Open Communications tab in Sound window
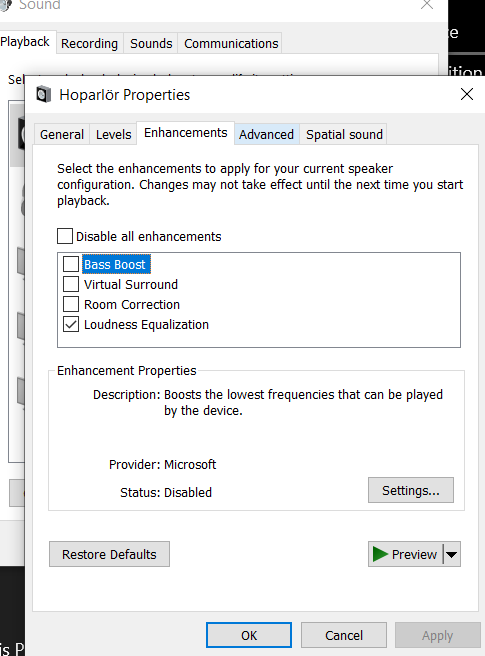 (231, 44)
